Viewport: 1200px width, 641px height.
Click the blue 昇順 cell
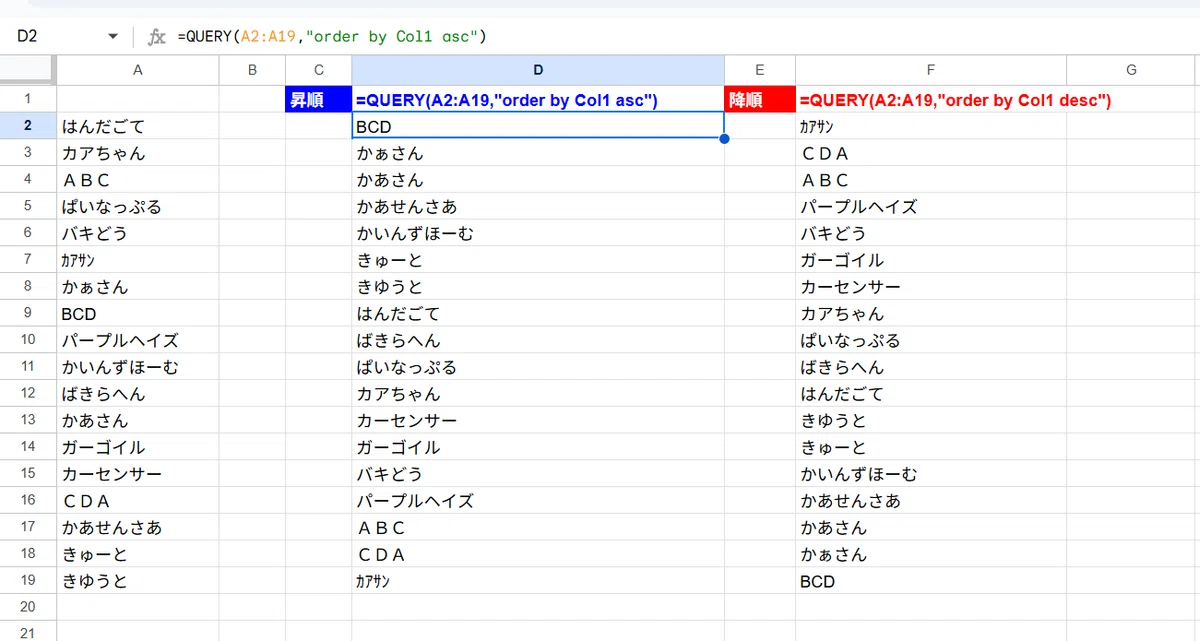pos(318,99)
